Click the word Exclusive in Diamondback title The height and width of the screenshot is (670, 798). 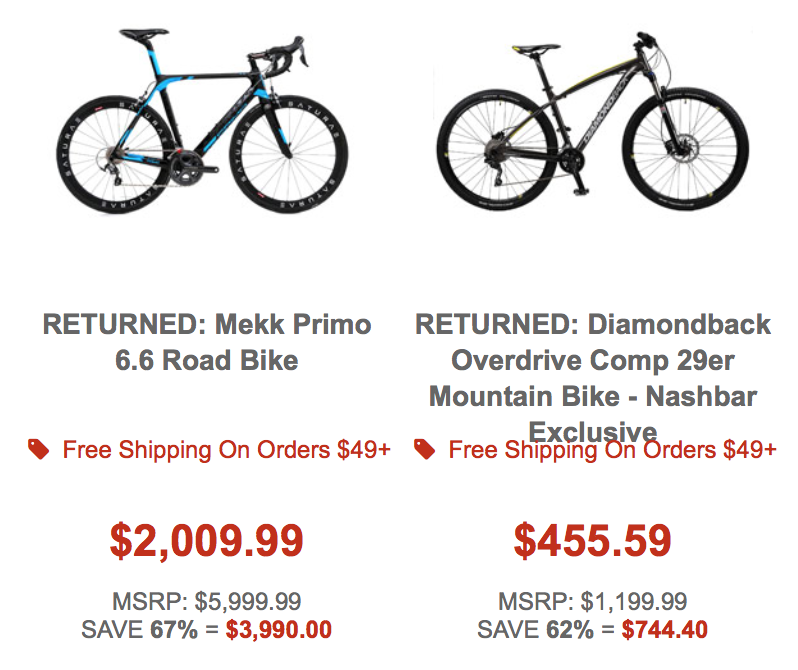point(593,433)
